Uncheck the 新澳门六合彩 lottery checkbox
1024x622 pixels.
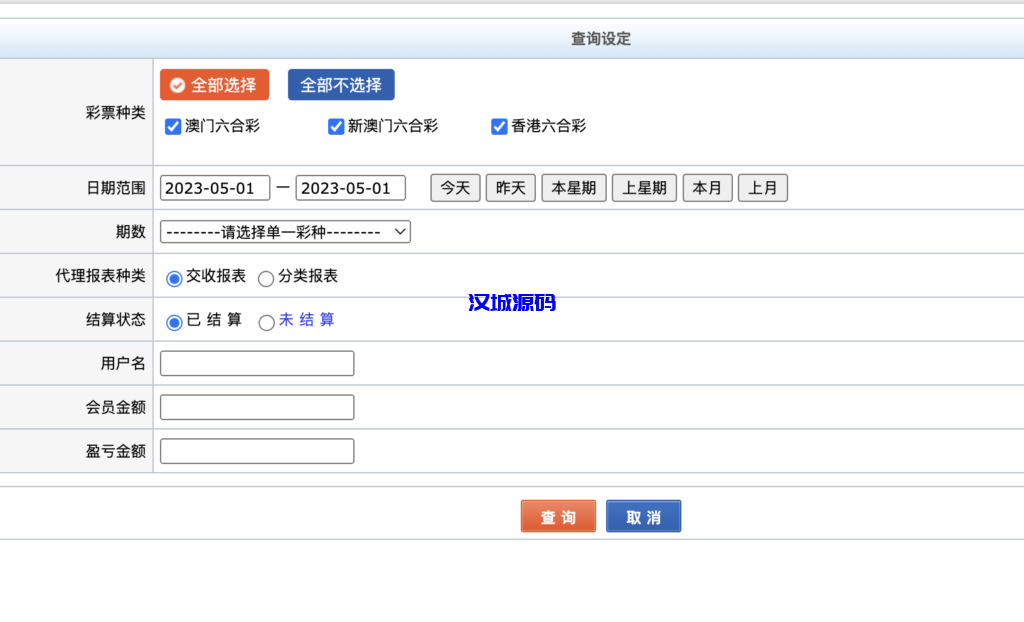[x=335, y=126]
